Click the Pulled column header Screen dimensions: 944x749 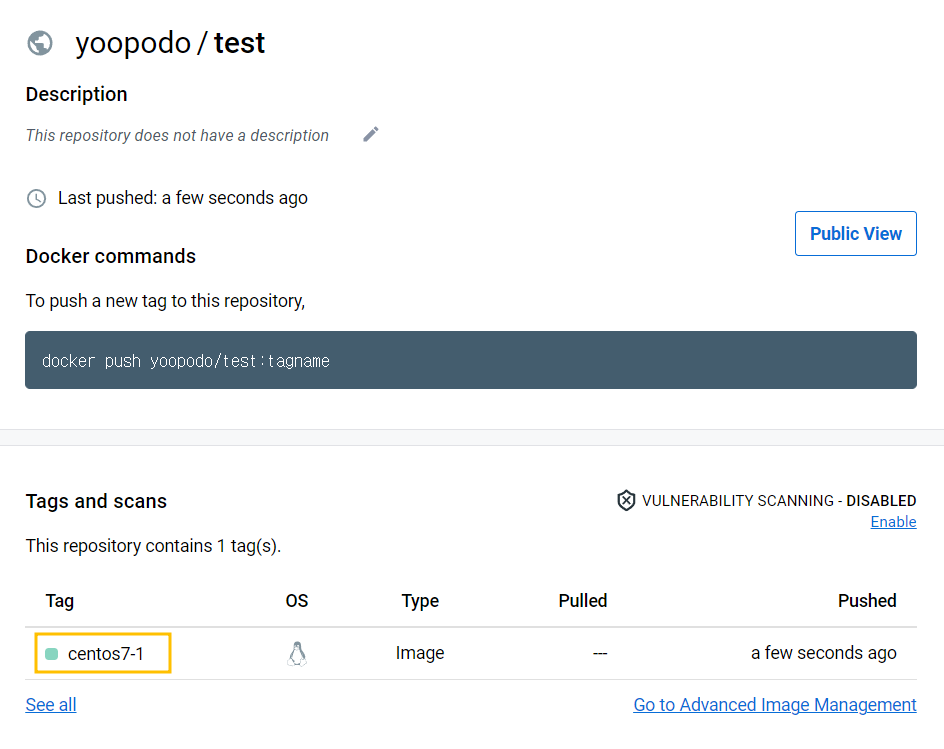(583, 601)
